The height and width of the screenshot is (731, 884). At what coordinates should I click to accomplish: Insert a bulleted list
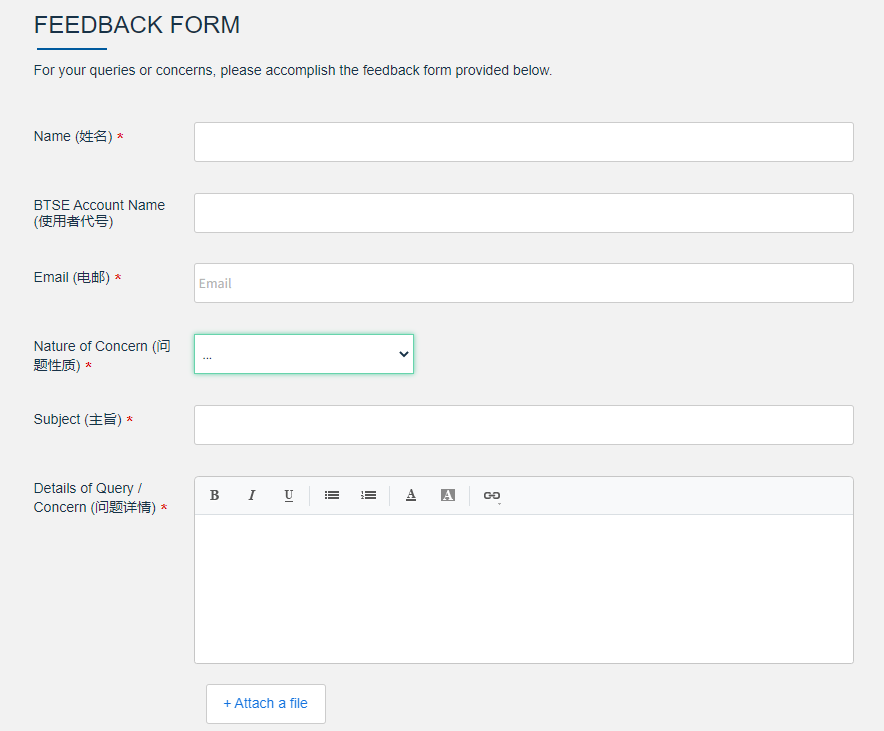point(332,495)
